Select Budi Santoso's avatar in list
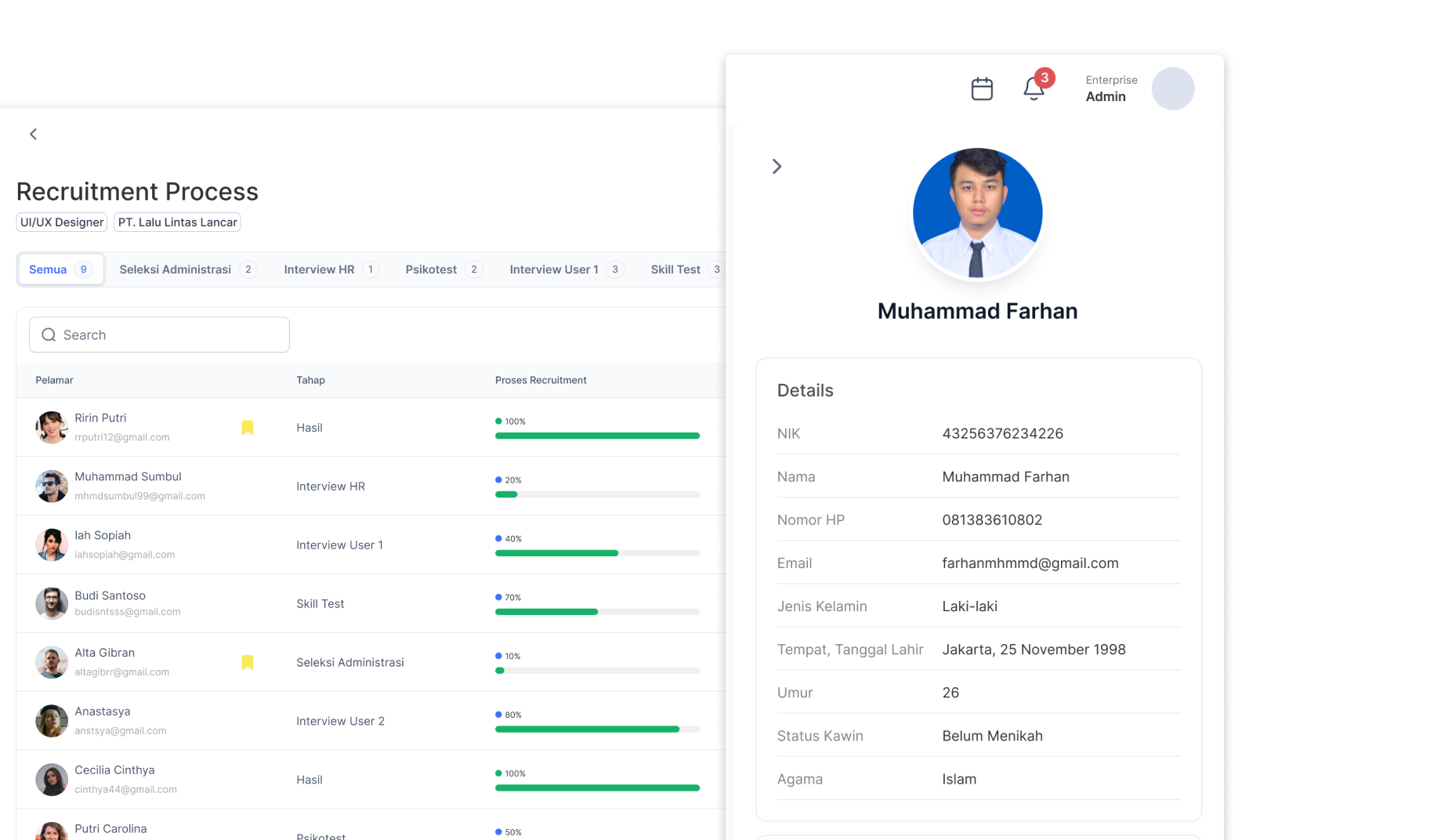The width and height of the screenshot is (1452, 840). [x=52, y=603]
